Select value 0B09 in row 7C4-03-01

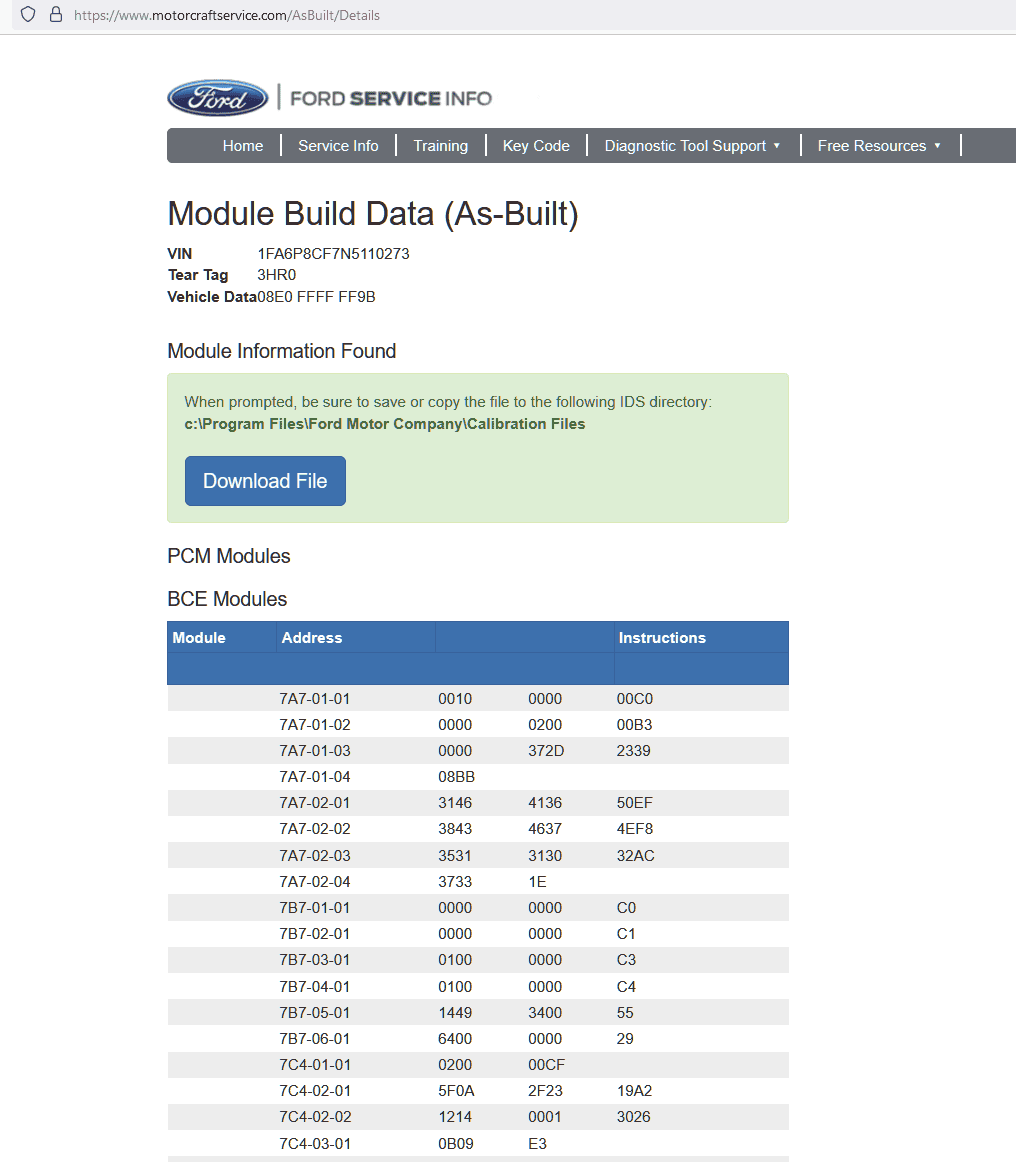456,1143
